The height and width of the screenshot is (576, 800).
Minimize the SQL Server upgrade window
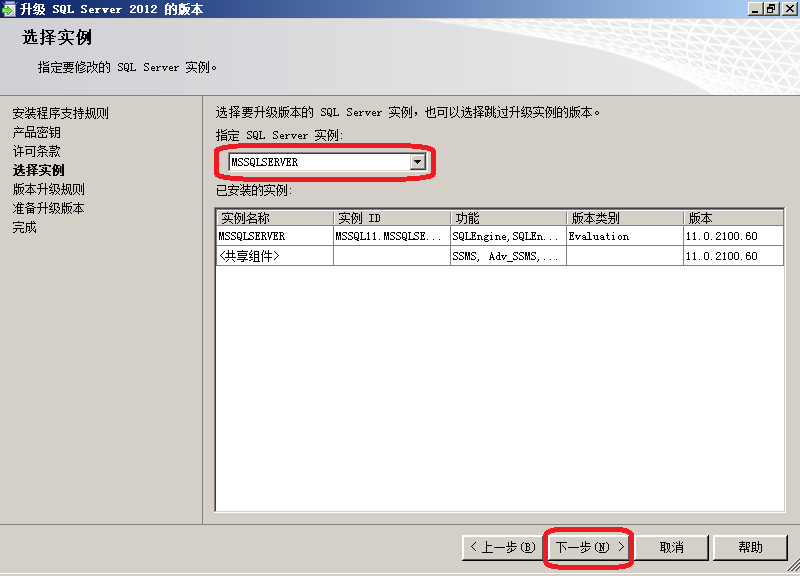point(756,9)
